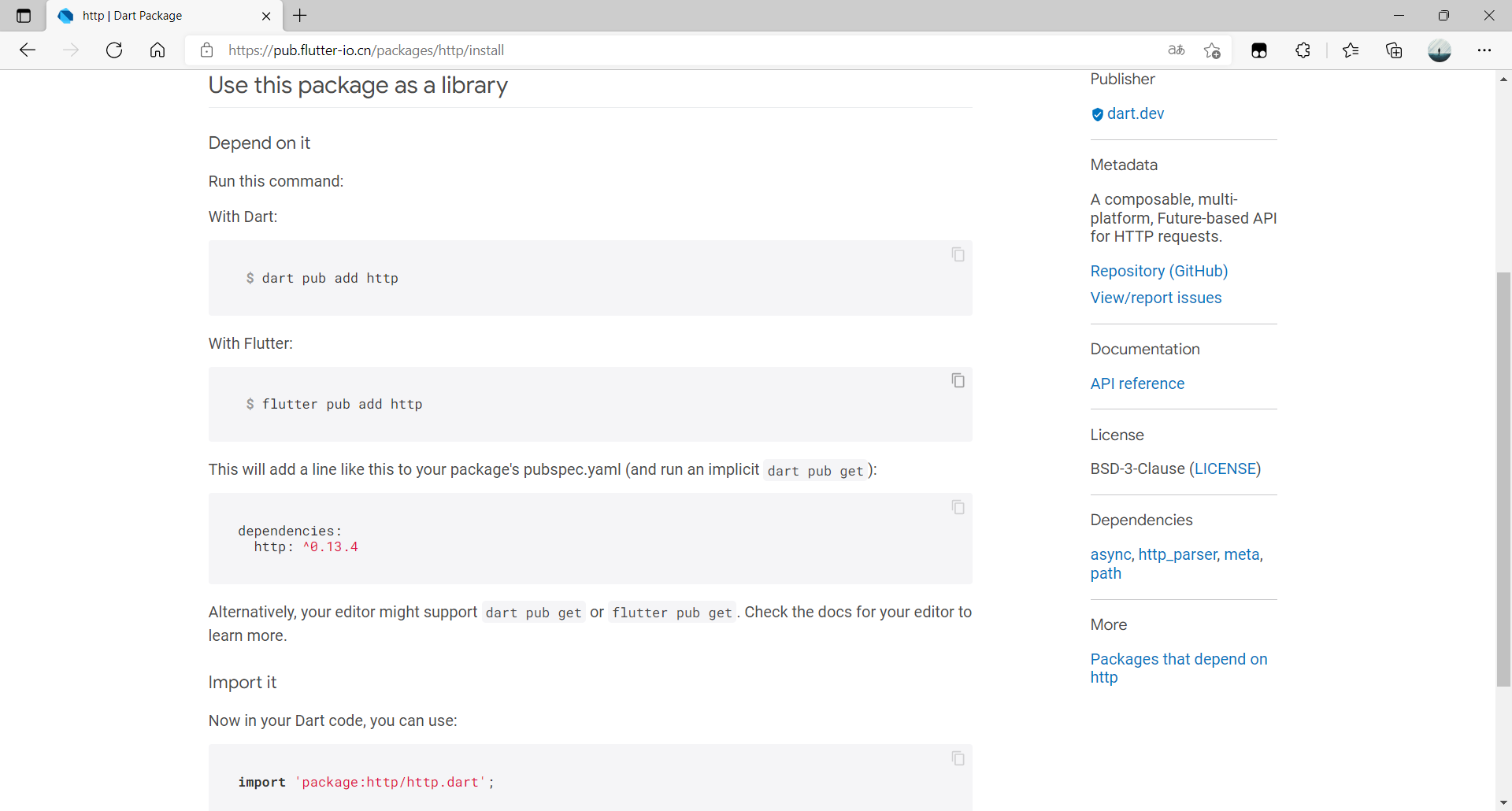Open the API reference link
This screenshot has width=1512, height=811.
(x=1137, y=383)
